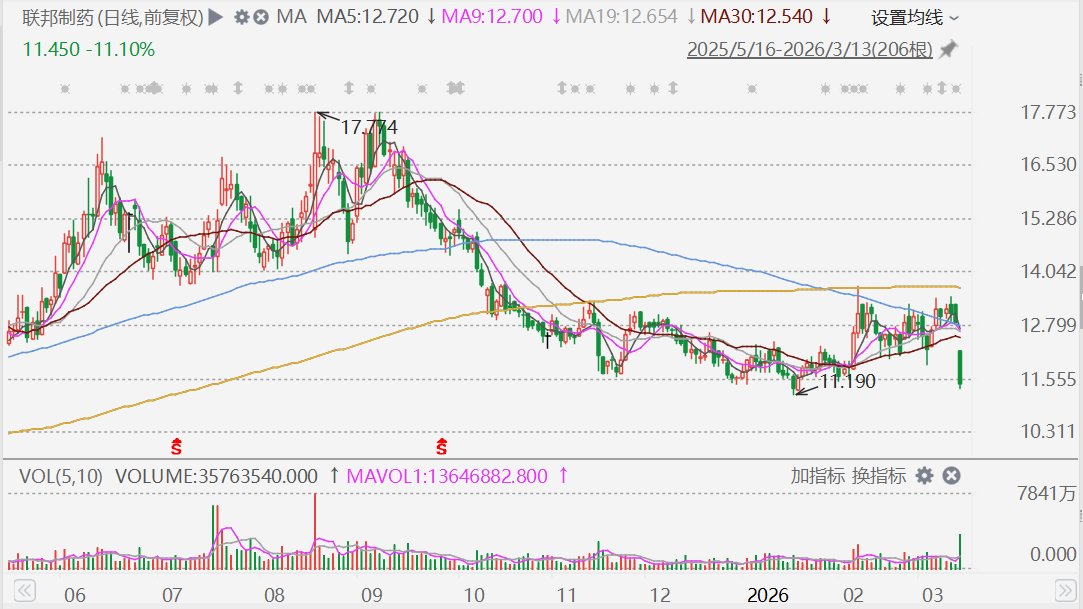Viewport: 1083px width, 609px height.
Task: Toggle the MA30 moving average label
Action: [755, 17]
